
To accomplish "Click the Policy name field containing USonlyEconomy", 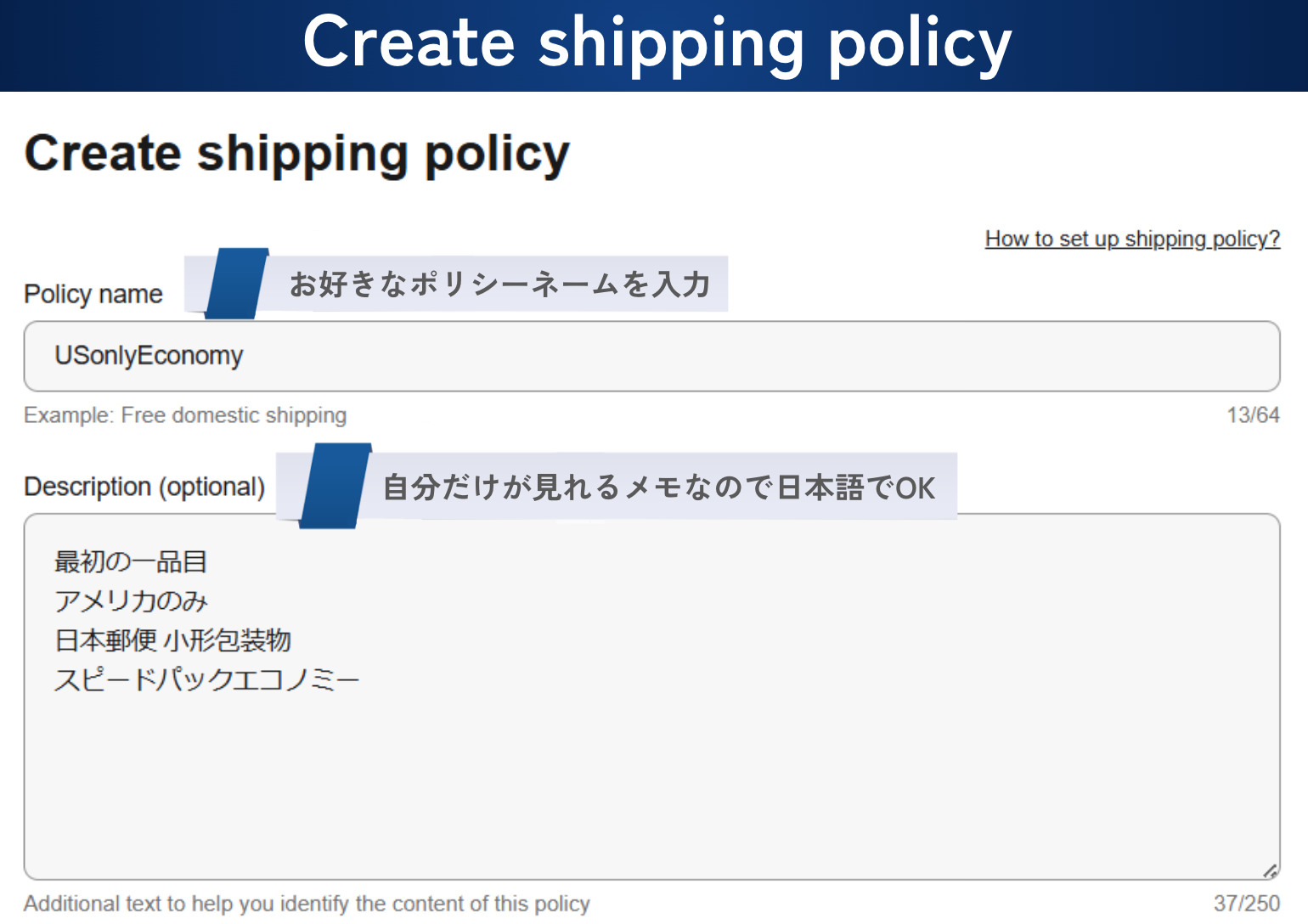I will click(x=651, y=356).
